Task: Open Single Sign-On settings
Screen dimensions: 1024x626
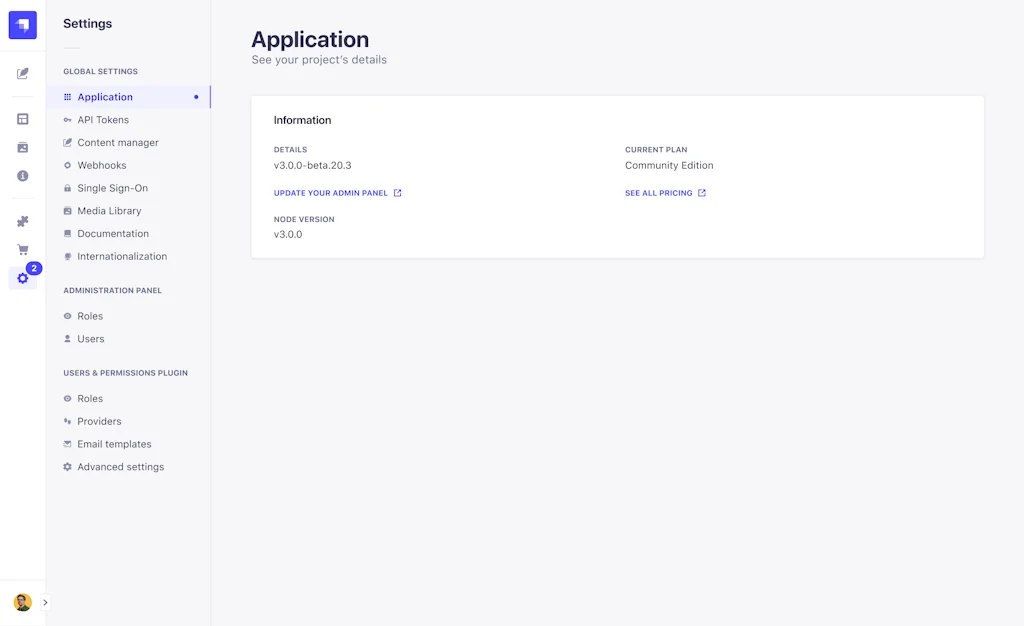Action: tap(112, 188)
